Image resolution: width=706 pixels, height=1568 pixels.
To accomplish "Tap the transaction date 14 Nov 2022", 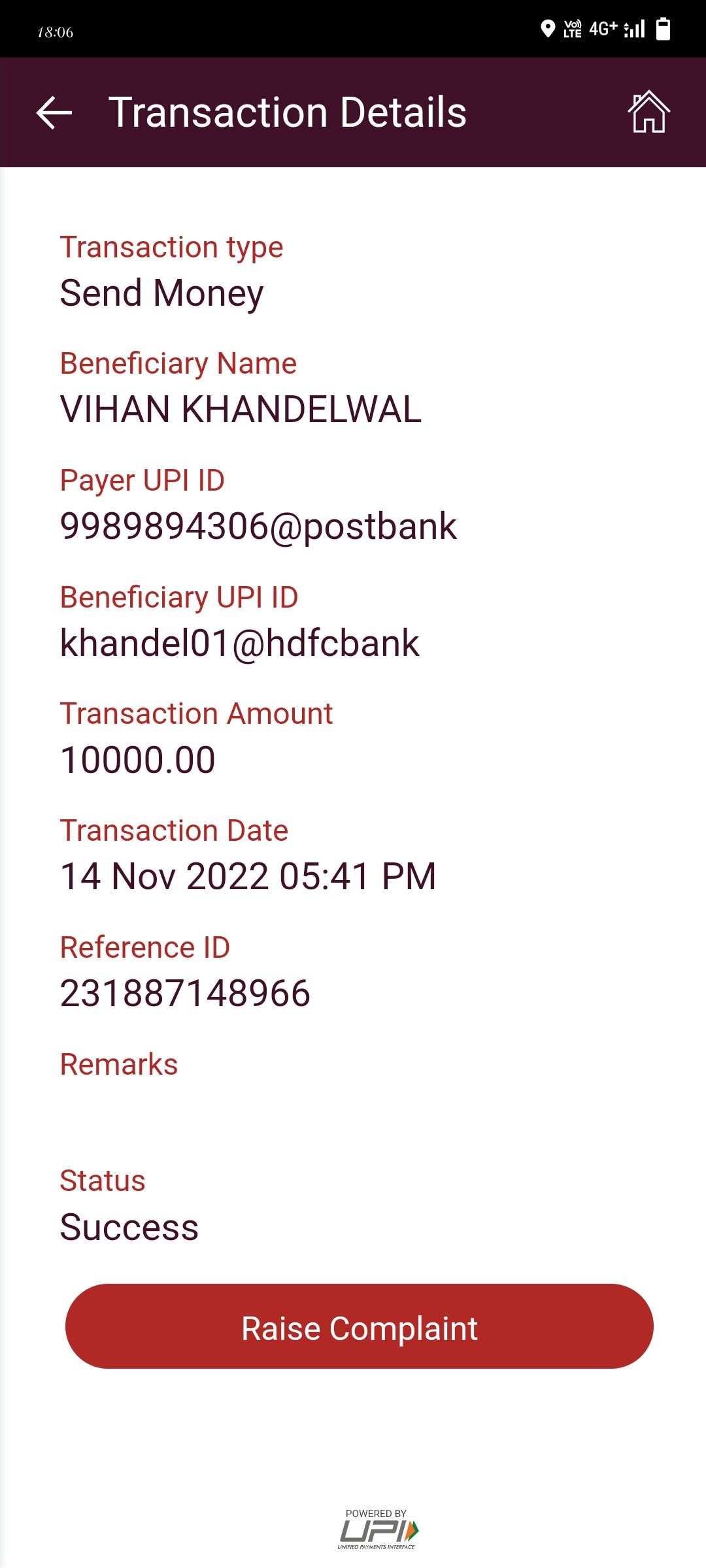I will (x=164, y=877).
